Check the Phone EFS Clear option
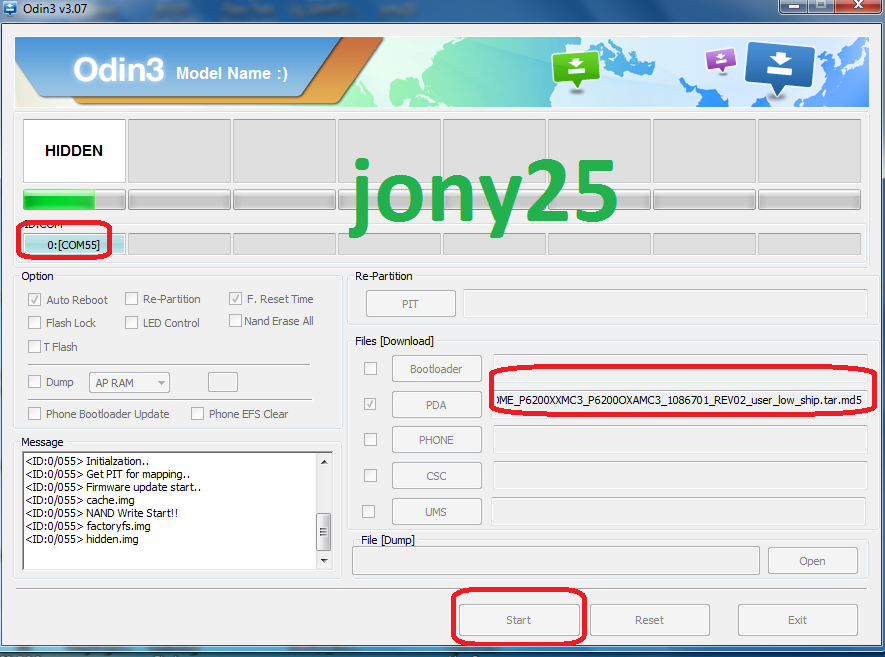Screen dimensions: 885x657 (x=198, y=414)
